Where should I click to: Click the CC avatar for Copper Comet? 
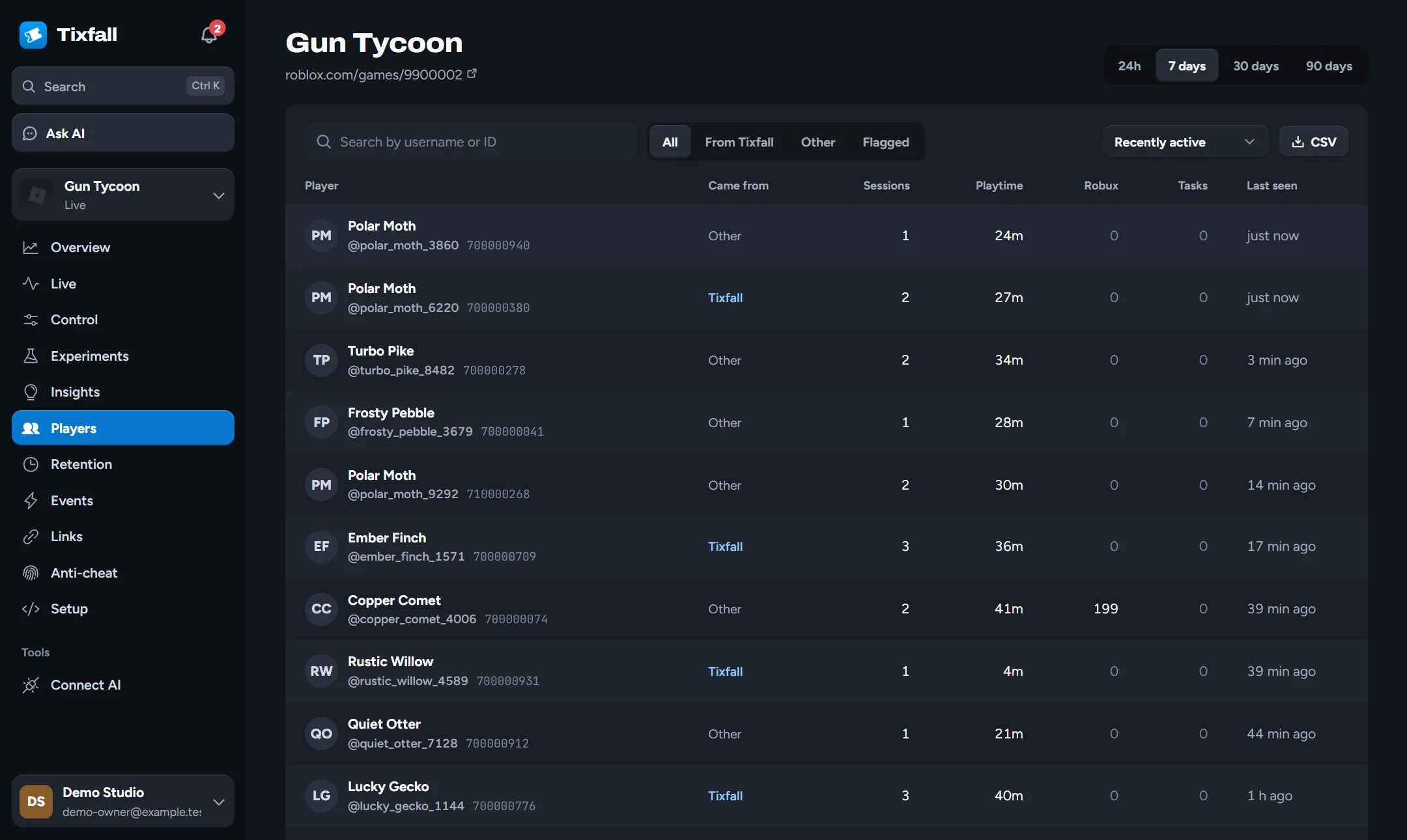coord(321,609)
